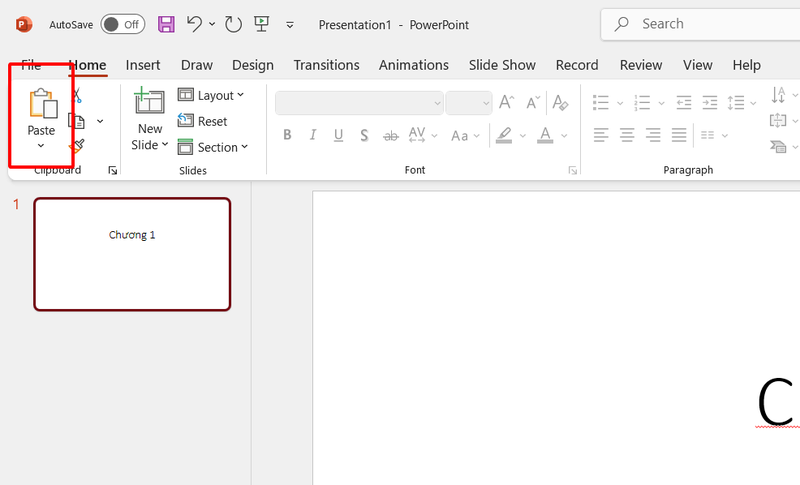This screenshot has height=485, width=800.
Task: Open the View tab
Action: 697,65
